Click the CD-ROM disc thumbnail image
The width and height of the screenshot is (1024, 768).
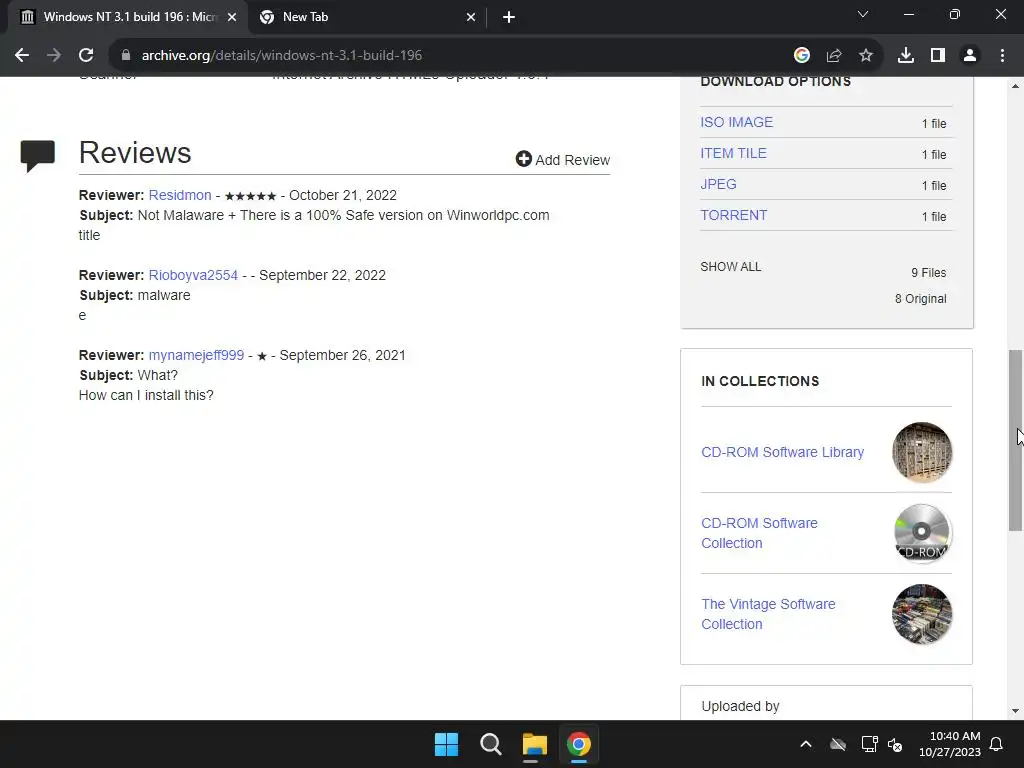tap(921, 533)
